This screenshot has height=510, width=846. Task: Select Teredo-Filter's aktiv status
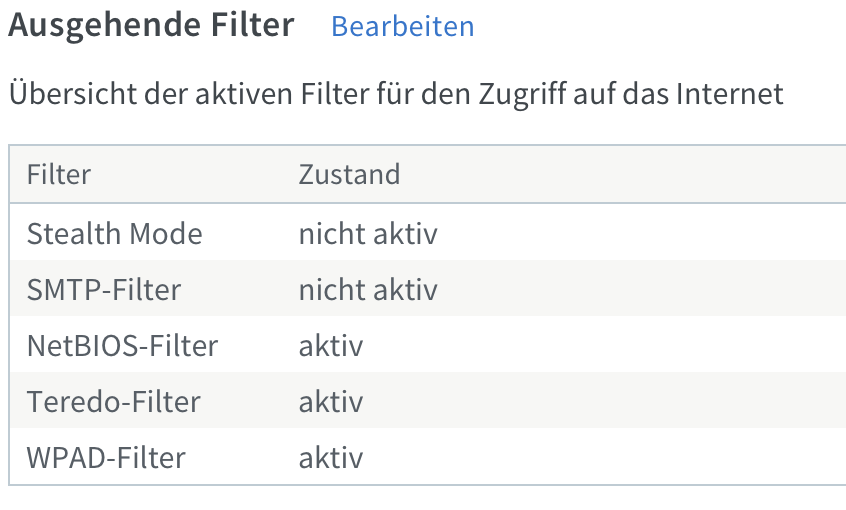click(331, 402)
